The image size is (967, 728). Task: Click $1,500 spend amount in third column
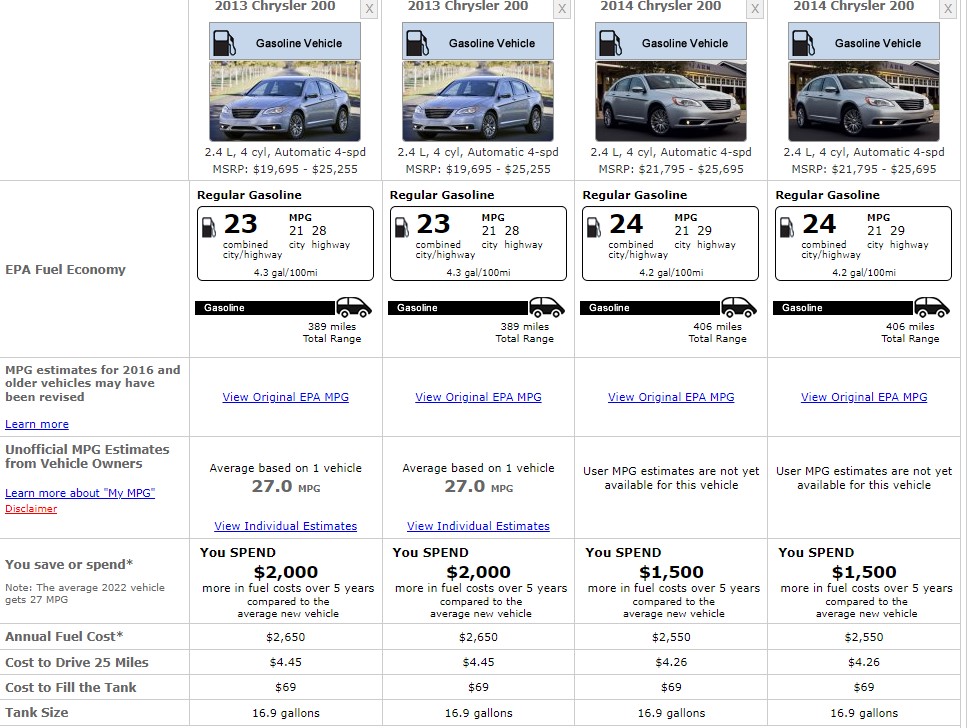(x=671, y=572)
